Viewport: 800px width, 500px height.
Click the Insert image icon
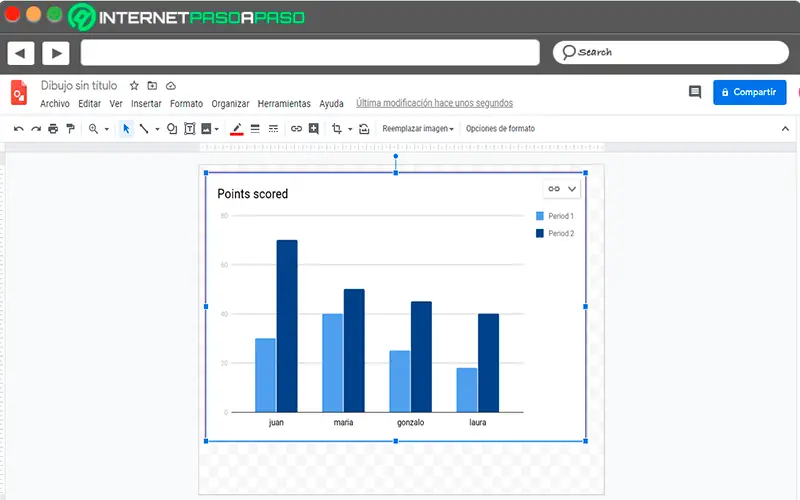tap(206, 129)
